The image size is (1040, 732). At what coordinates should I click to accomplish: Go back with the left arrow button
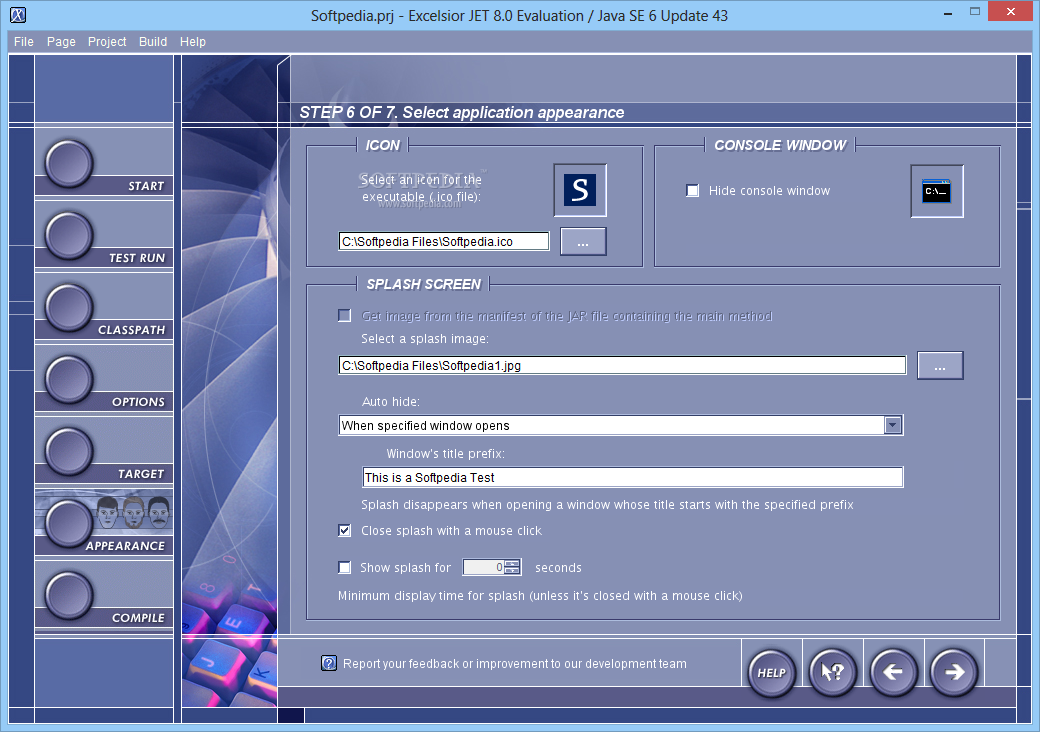point(893,672)
